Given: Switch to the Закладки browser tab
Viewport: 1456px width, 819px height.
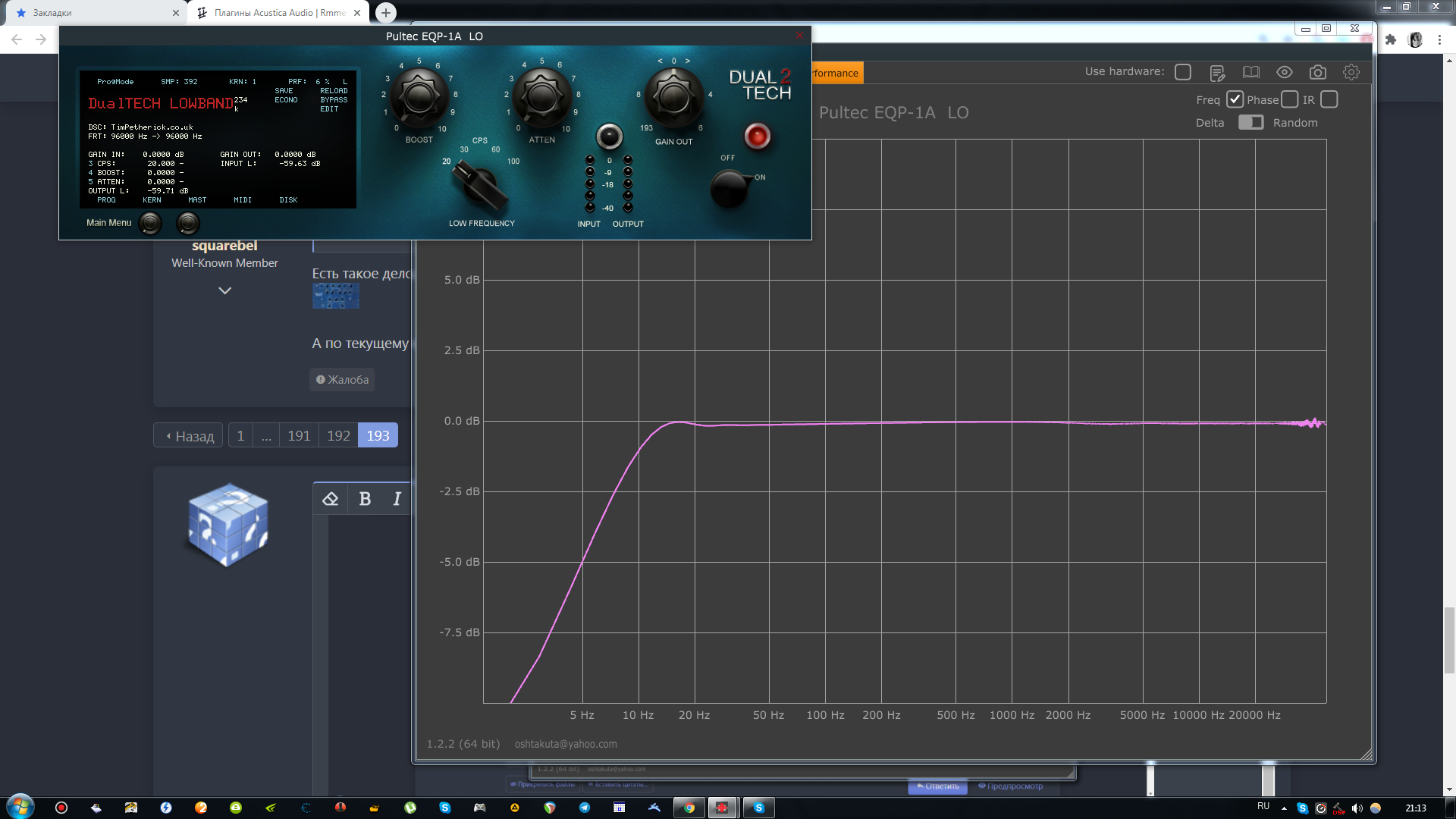Looking at the screenshot, I should [95, 13].
